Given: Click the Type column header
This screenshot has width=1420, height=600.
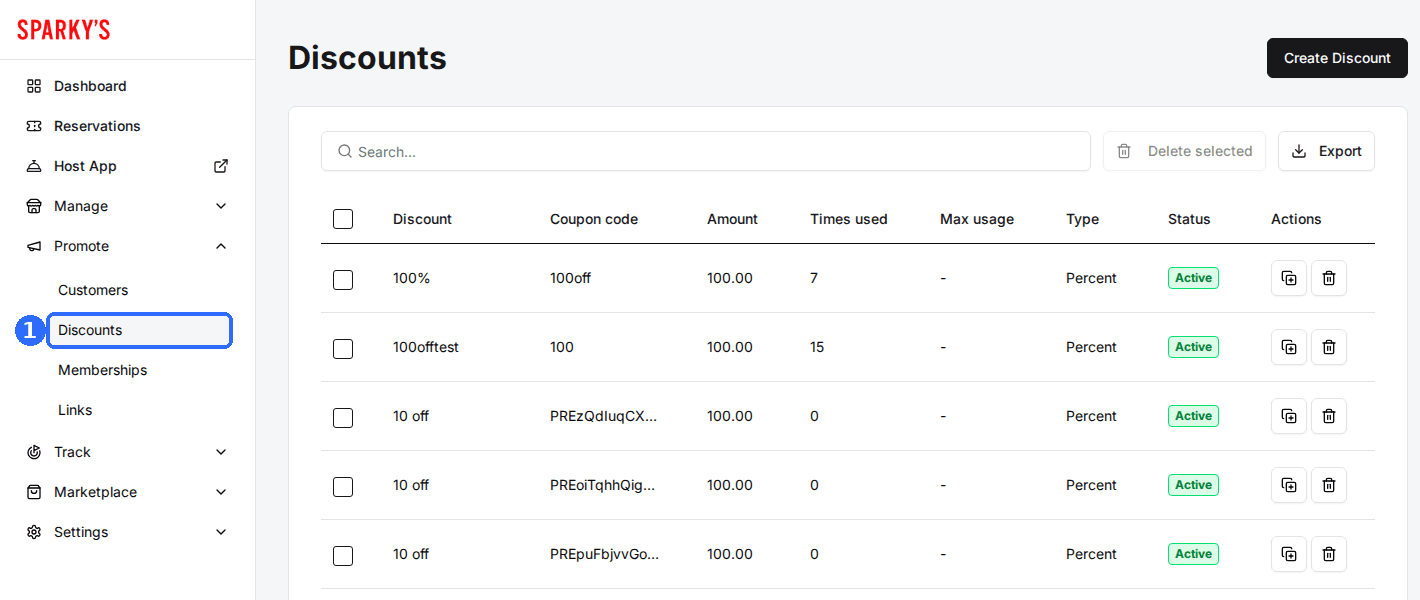Looking at the screenshot, I should pyautogui.click(x=1082, y=219).
